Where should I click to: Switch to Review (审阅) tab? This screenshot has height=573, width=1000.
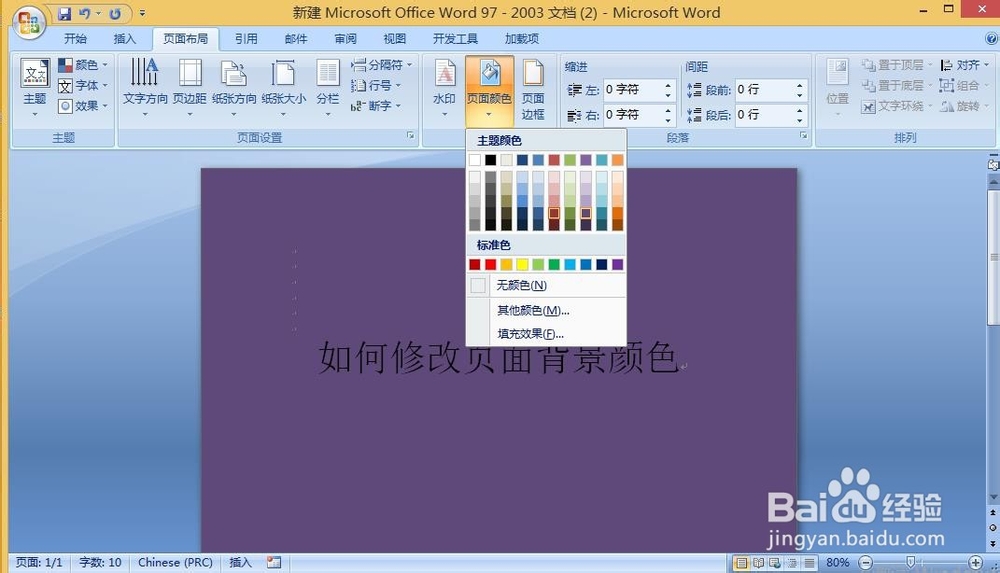[346, 38]
